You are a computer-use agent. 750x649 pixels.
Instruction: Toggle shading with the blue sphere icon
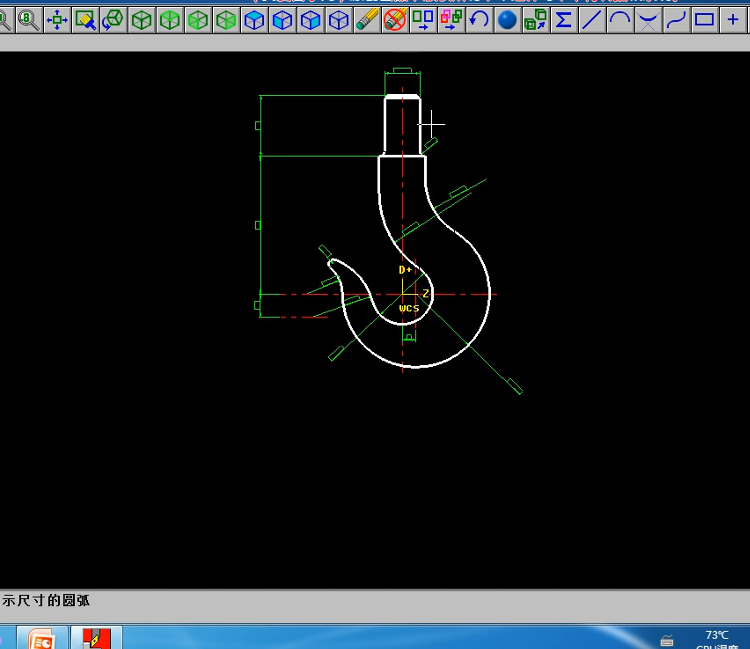[x=507, y=19]
